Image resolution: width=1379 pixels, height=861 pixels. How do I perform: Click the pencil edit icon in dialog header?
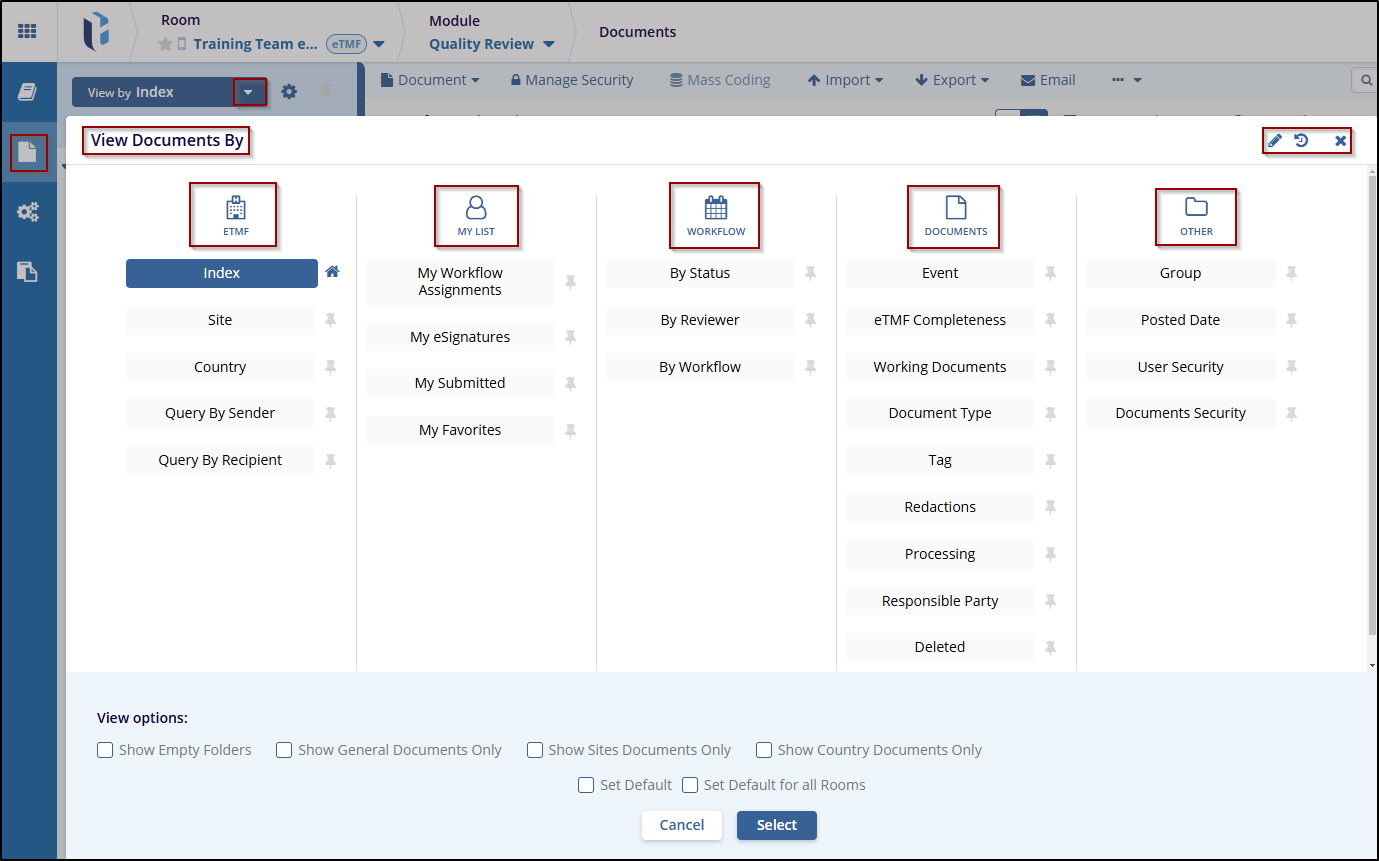pos(1275,141)
